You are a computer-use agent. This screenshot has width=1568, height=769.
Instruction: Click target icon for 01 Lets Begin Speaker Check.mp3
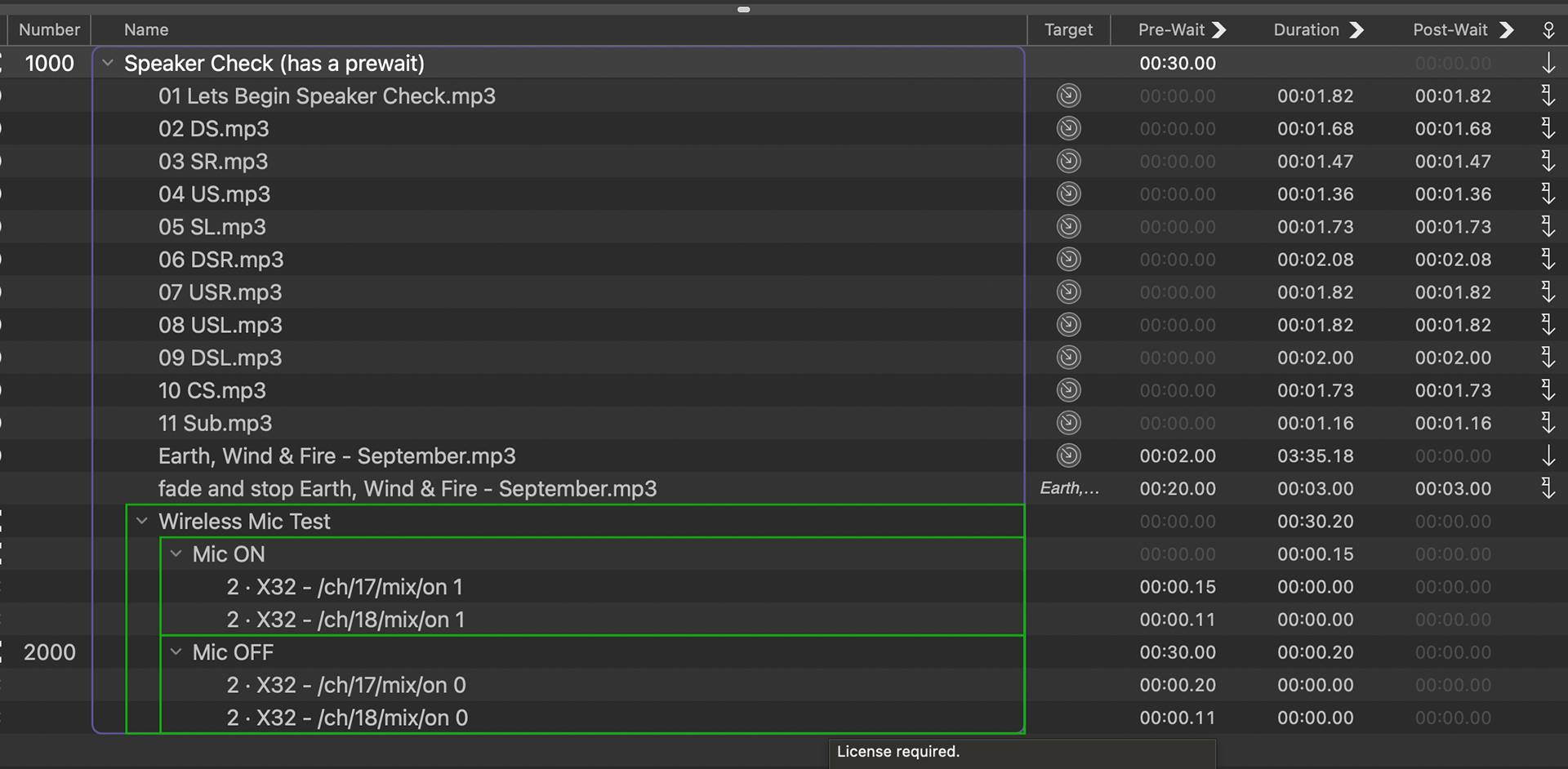(1068, 96)
